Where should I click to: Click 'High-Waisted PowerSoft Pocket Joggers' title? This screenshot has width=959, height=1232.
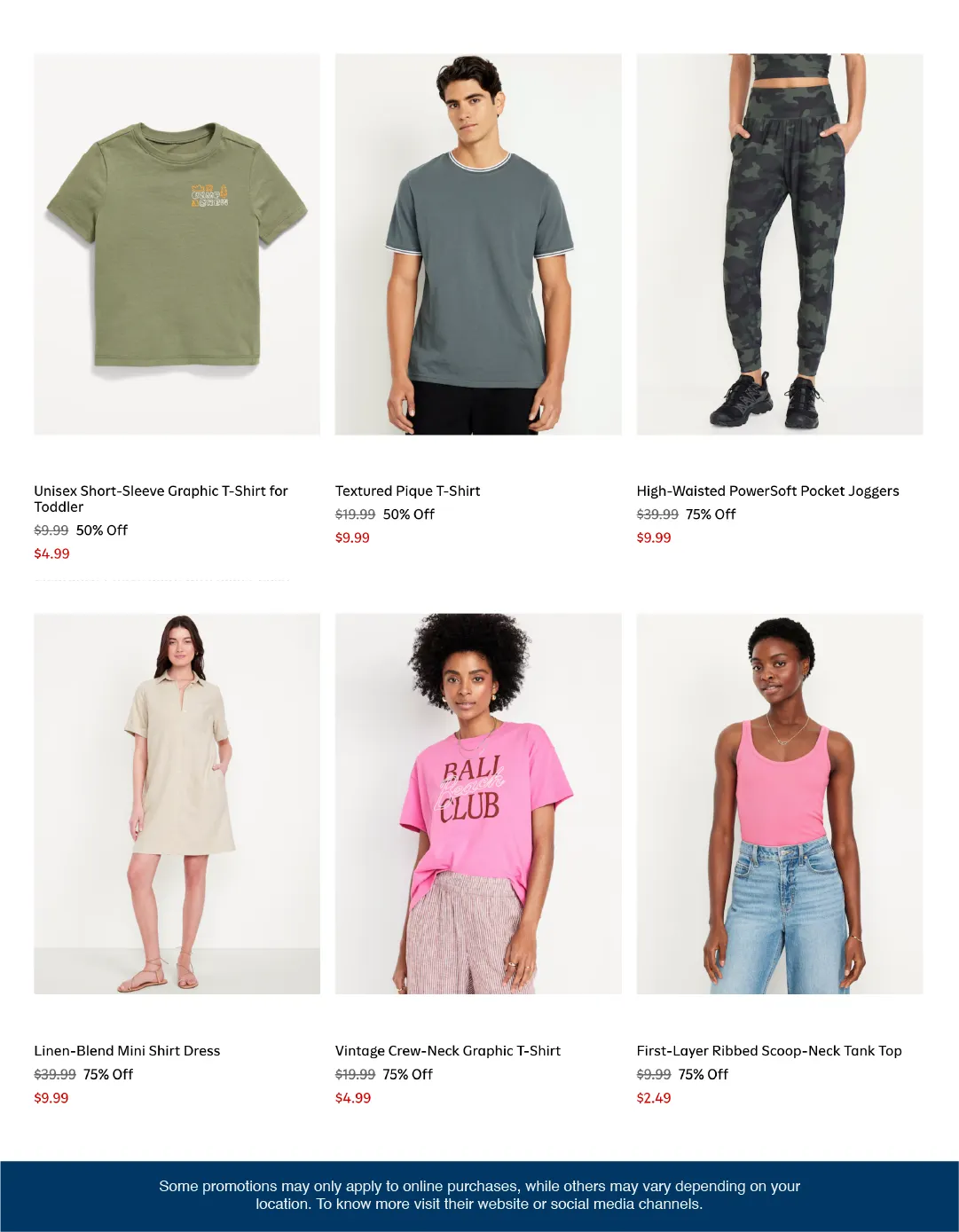[767, 490]
